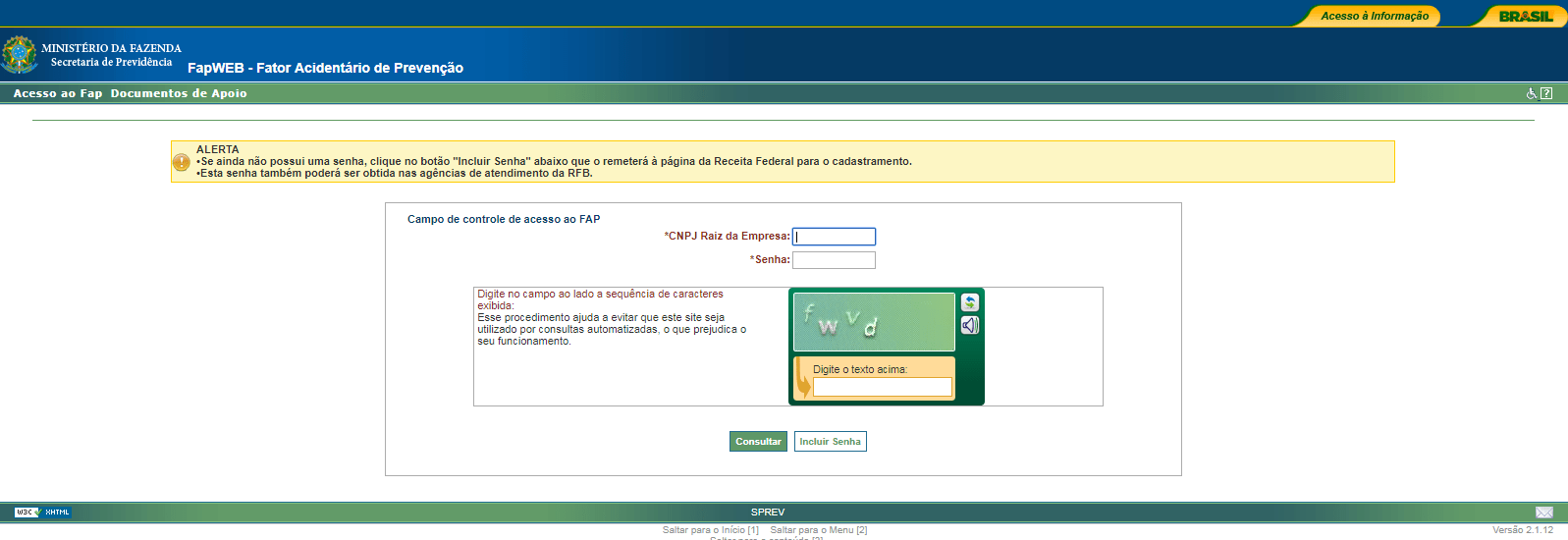
Task: Follow the Saltar para o Início link
Action: [710, 530]
